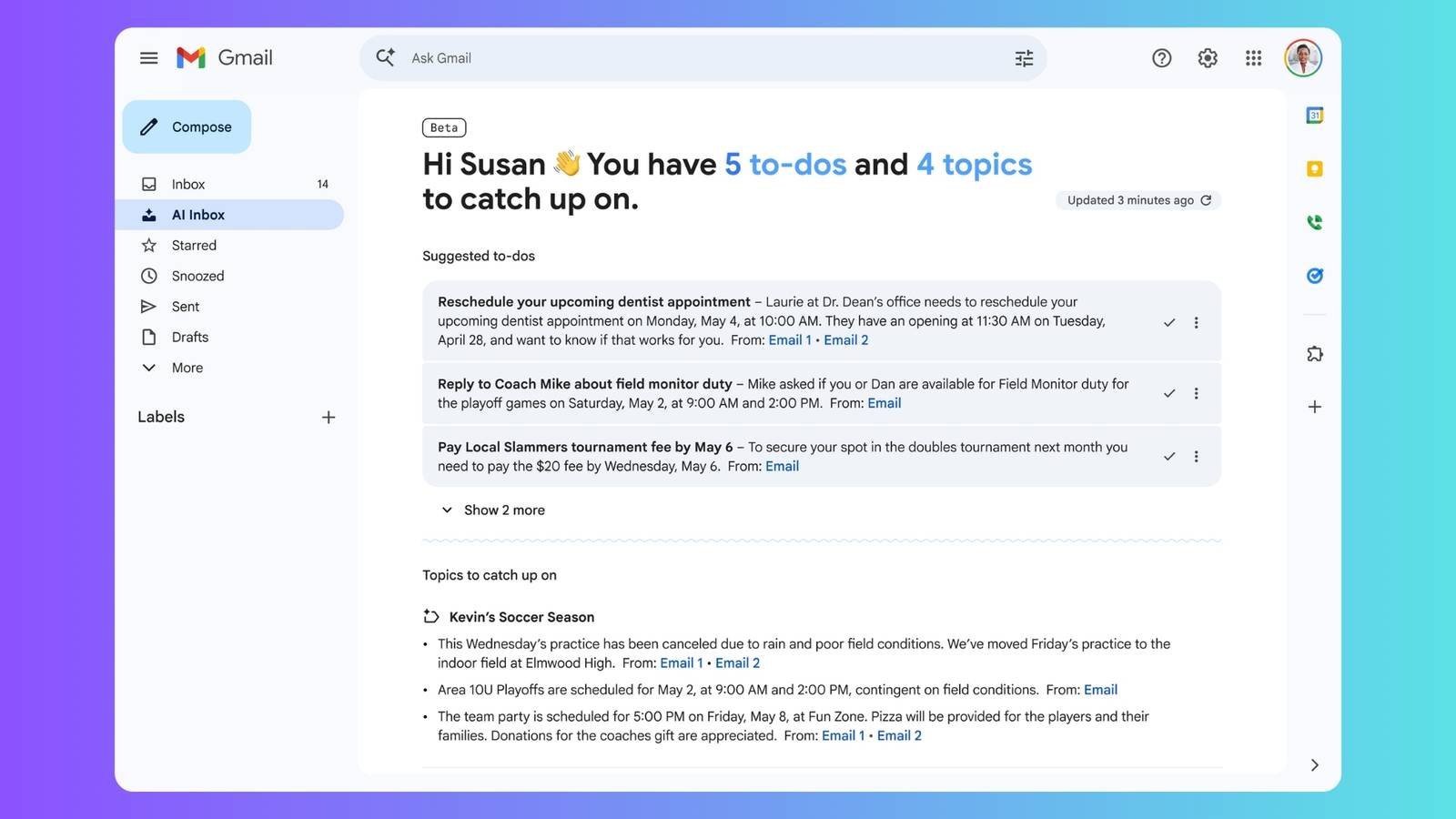
Task: Click the Get add-ons plus icon
Action: pyautogui.click(x=1314, y=407)
